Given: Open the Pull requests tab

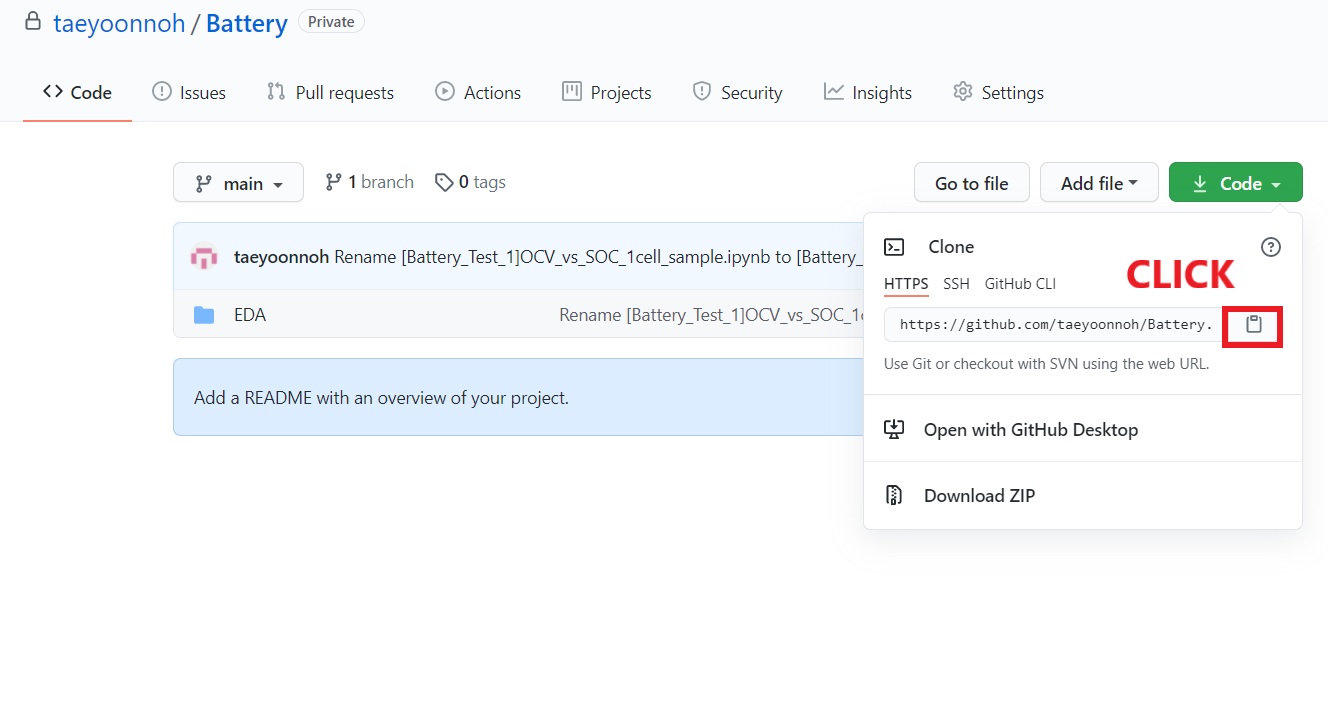Looking at the screenshot, I should pyautogui.click(x=330, y=92).
